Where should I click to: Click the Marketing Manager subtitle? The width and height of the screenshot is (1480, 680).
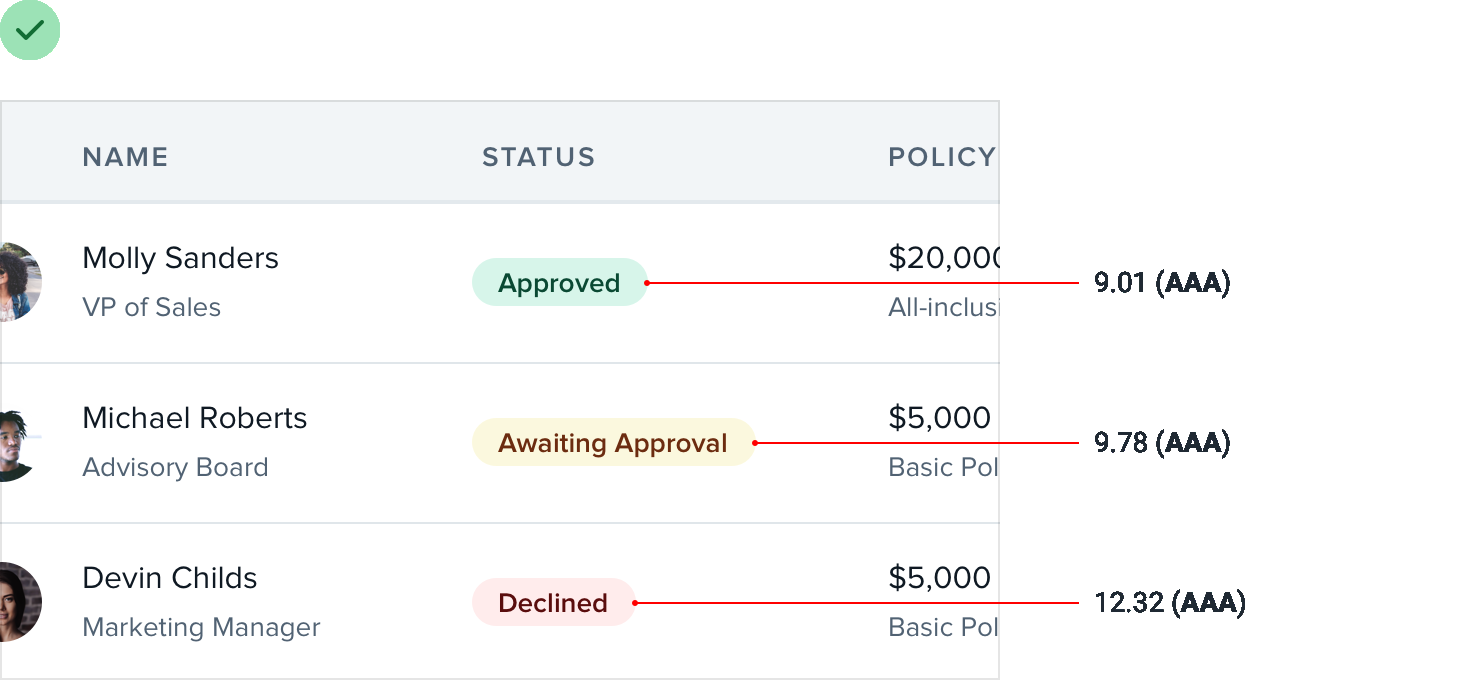(201, 627)
